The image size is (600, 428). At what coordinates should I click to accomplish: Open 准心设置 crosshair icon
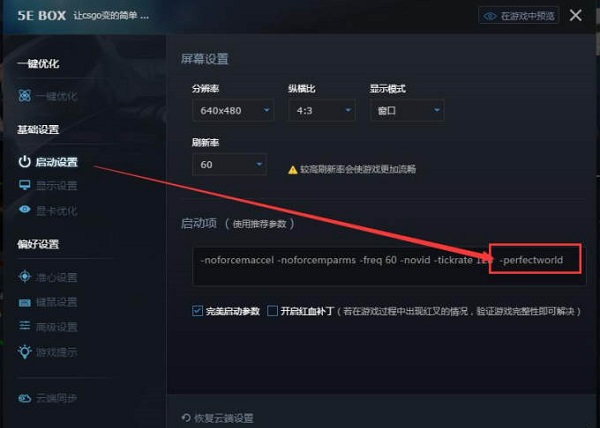click(24, 276)
